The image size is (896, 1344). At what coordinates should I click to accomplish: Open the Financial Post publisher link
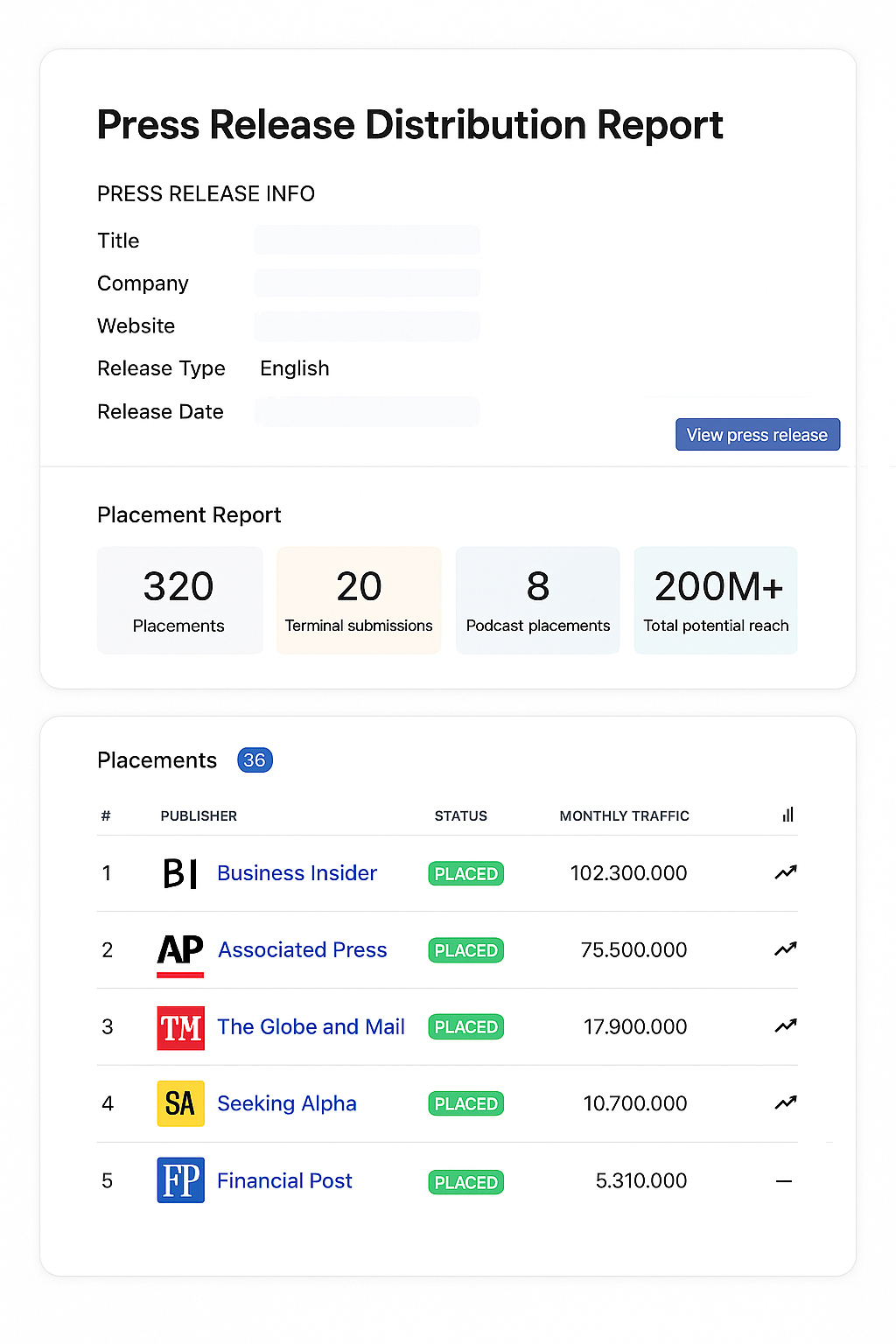(284, 1181)
